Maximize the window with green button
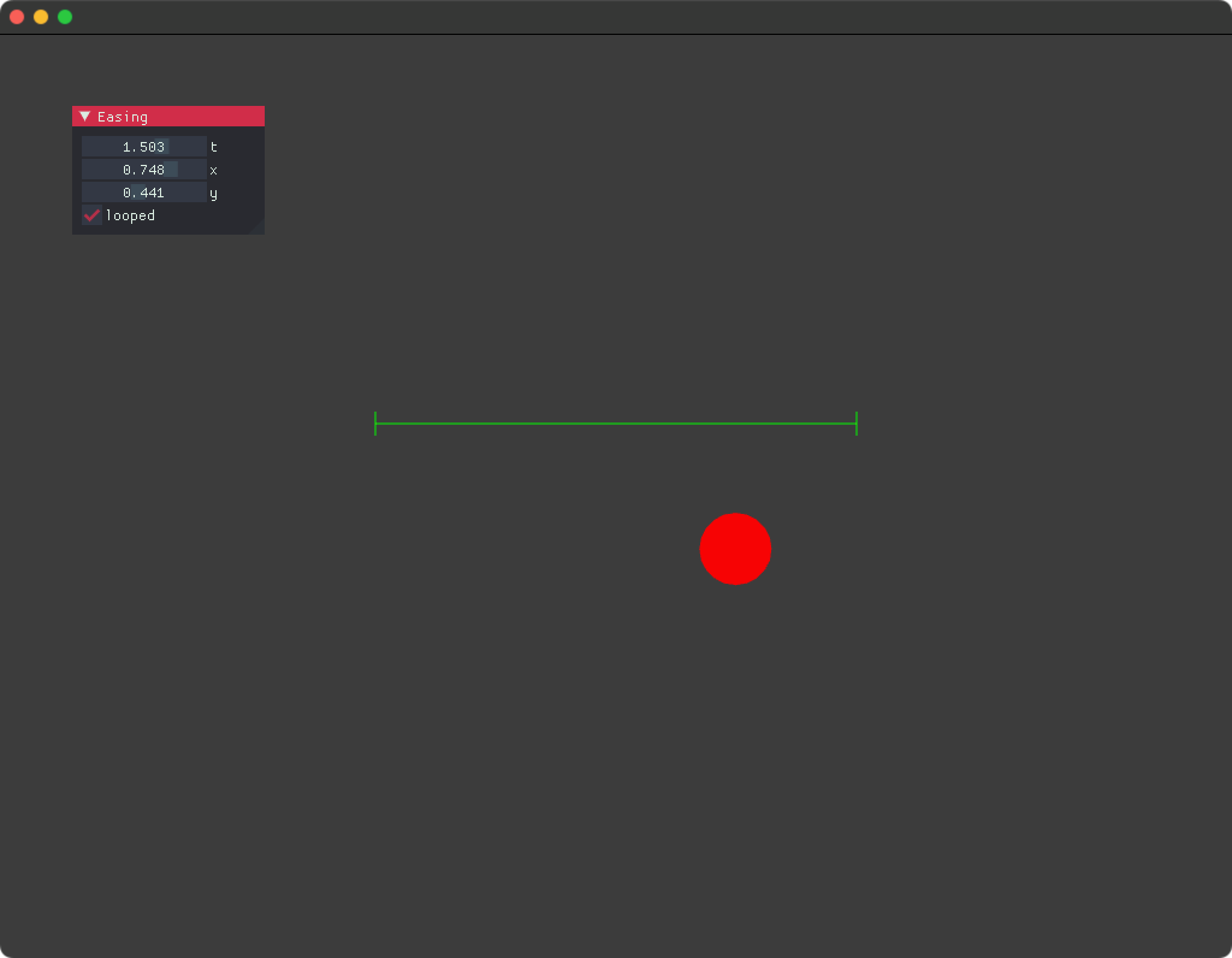Screen dimensions: 1232x958 click(65, 17)
